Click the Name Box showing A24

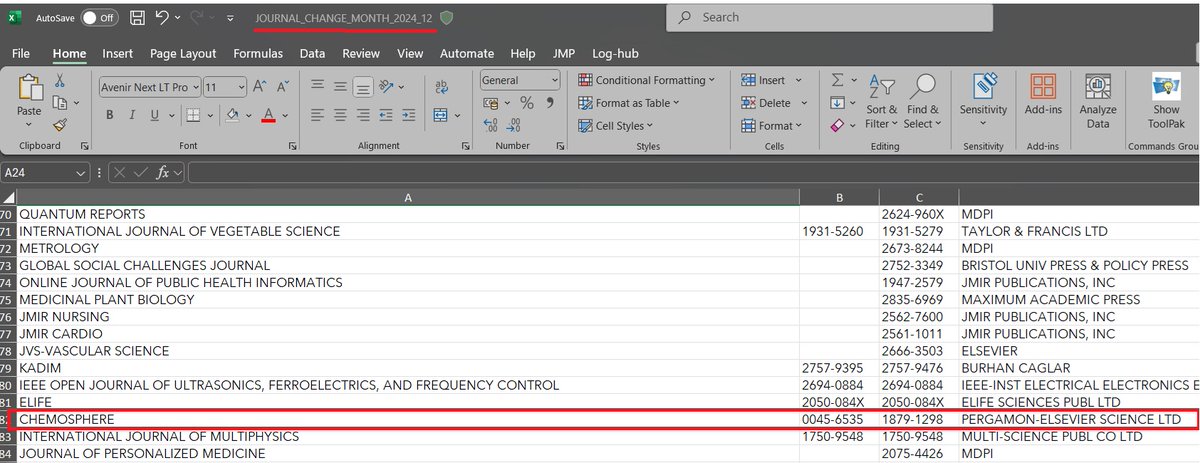pyautogui.click(x=45, y=172)
